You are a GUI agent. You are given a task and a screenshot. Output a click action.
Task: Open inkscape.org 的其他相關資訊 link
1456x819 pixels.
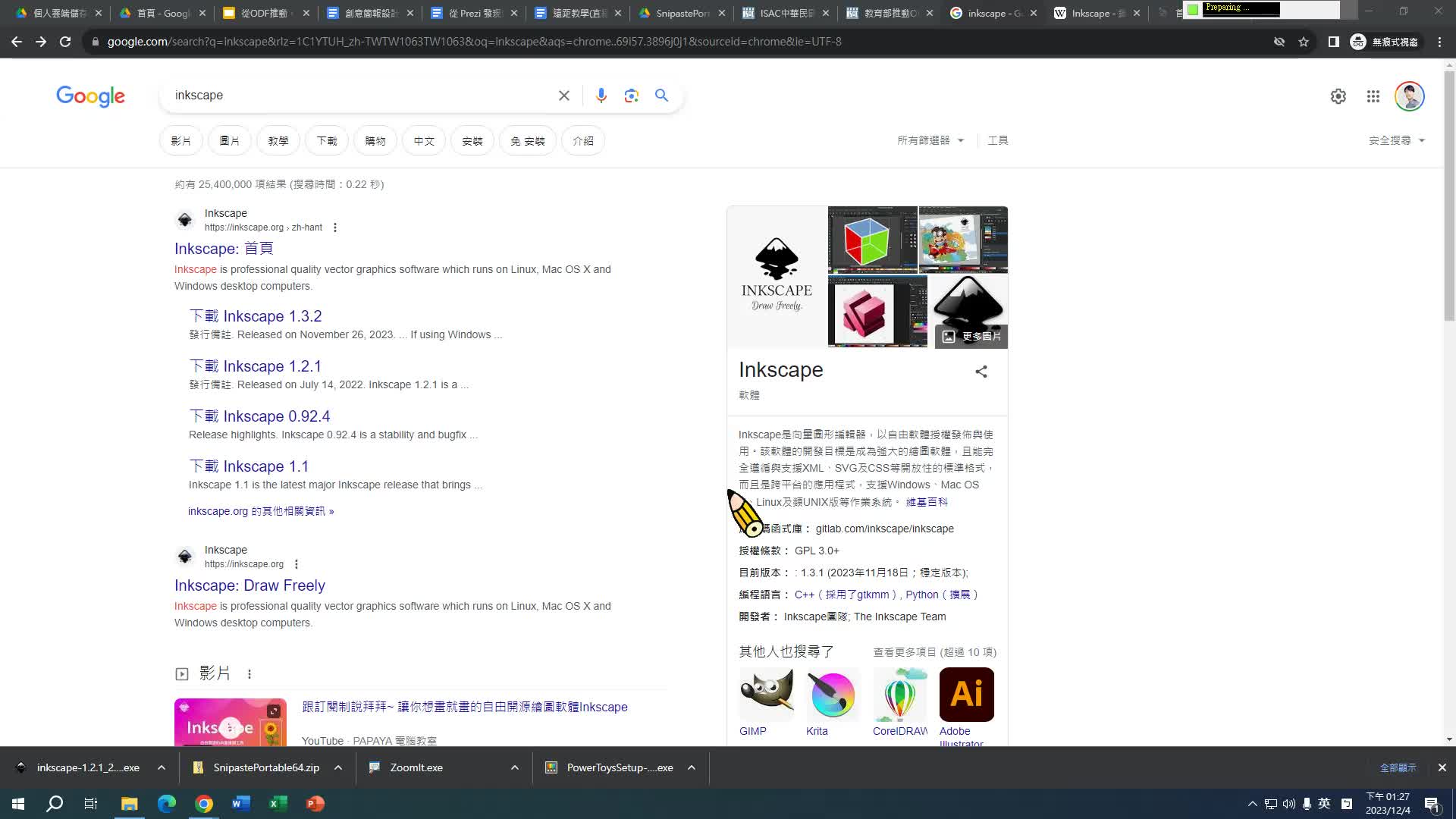(261, 511)
